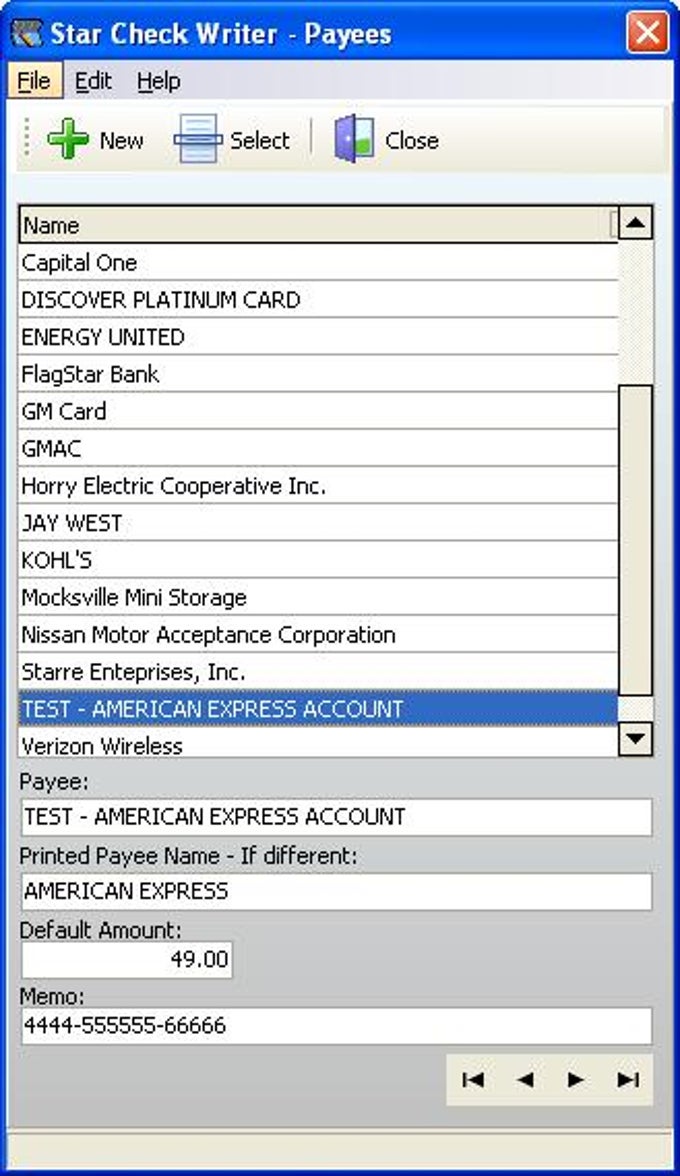Select GMAC payee row
This screenshot has height=1176, width=680.
point(318,448)
